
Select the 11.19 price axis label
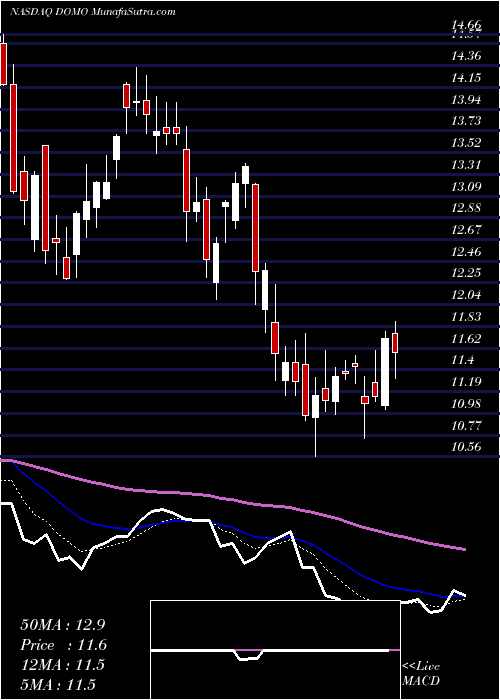click(467, 382)
